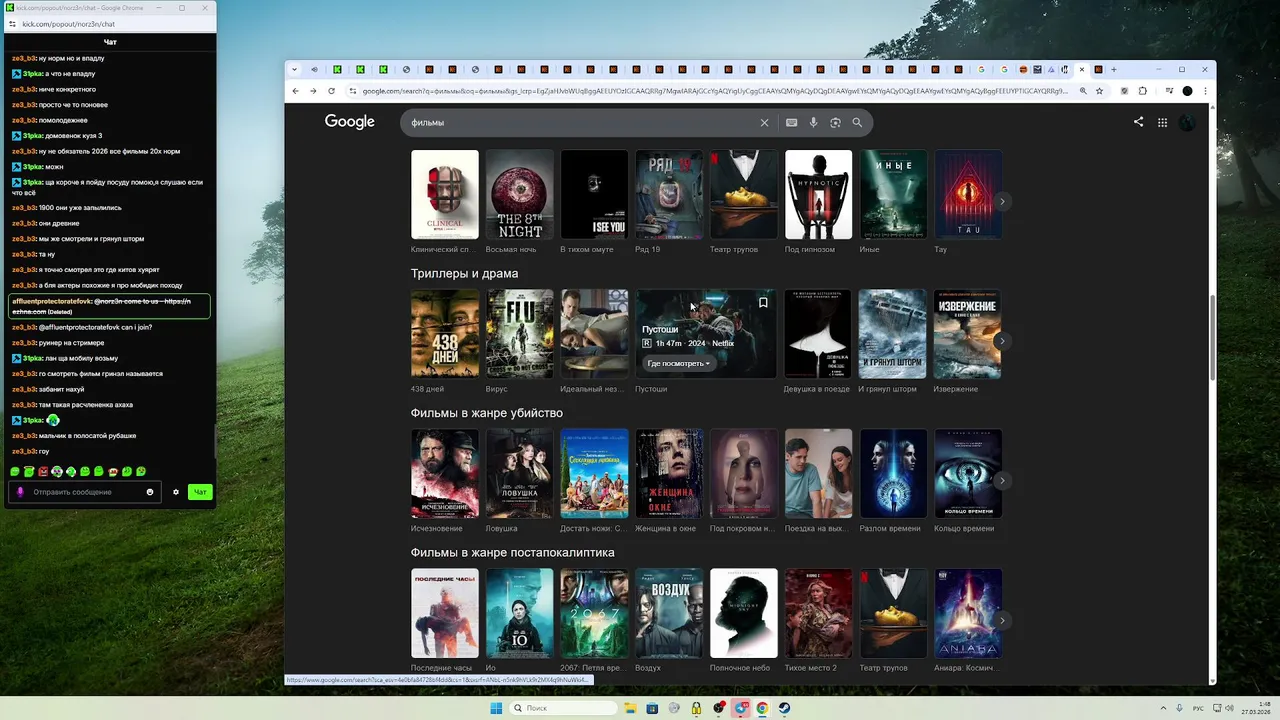This screenshot has width=1280, height=720.
Task: Open the Фильмы в жанре постапокалиптика heading
Action: click(512, 553)
